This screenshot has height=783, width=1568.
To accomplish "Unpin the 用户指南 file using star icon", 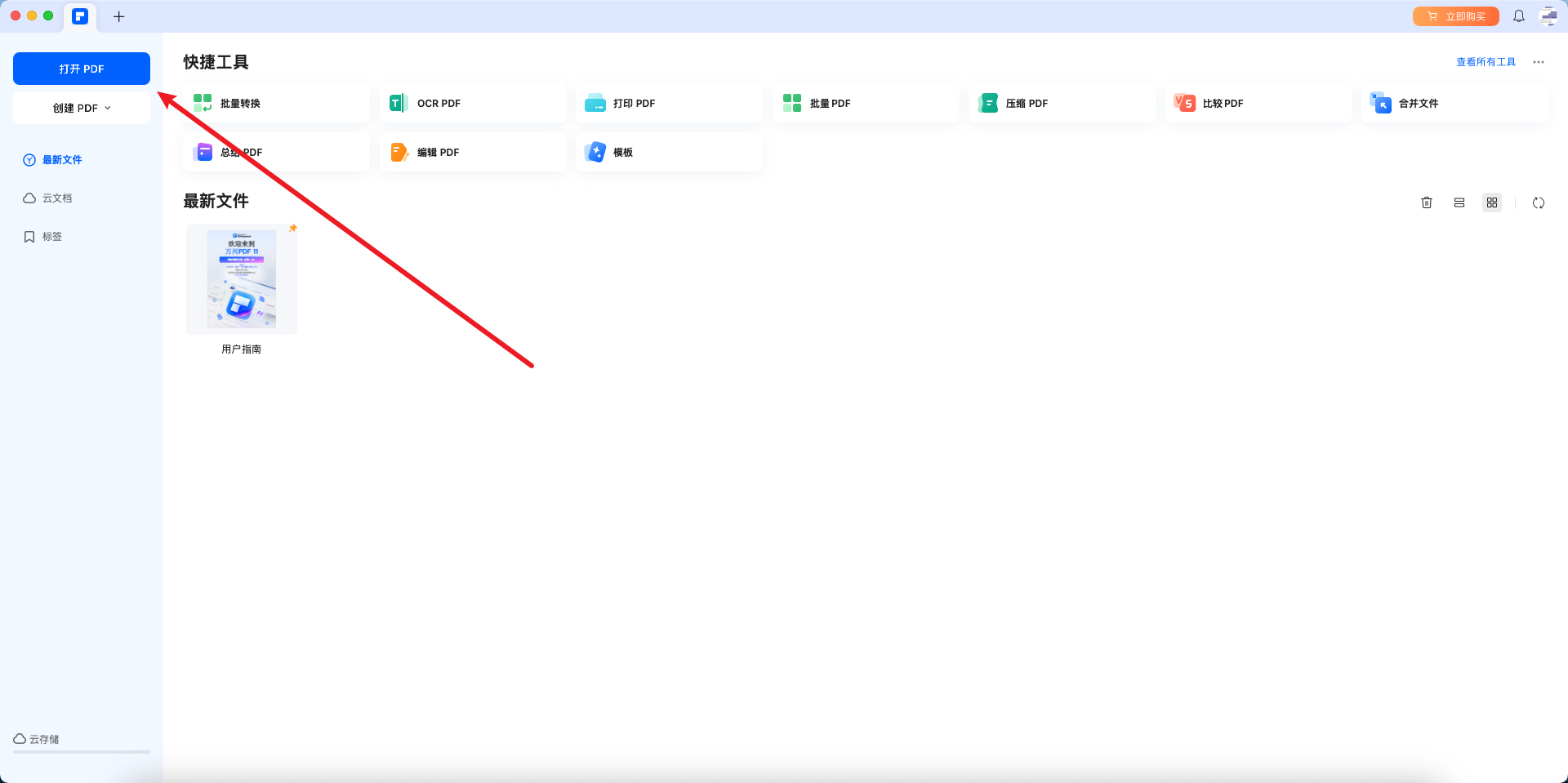I will coord(292,229).
